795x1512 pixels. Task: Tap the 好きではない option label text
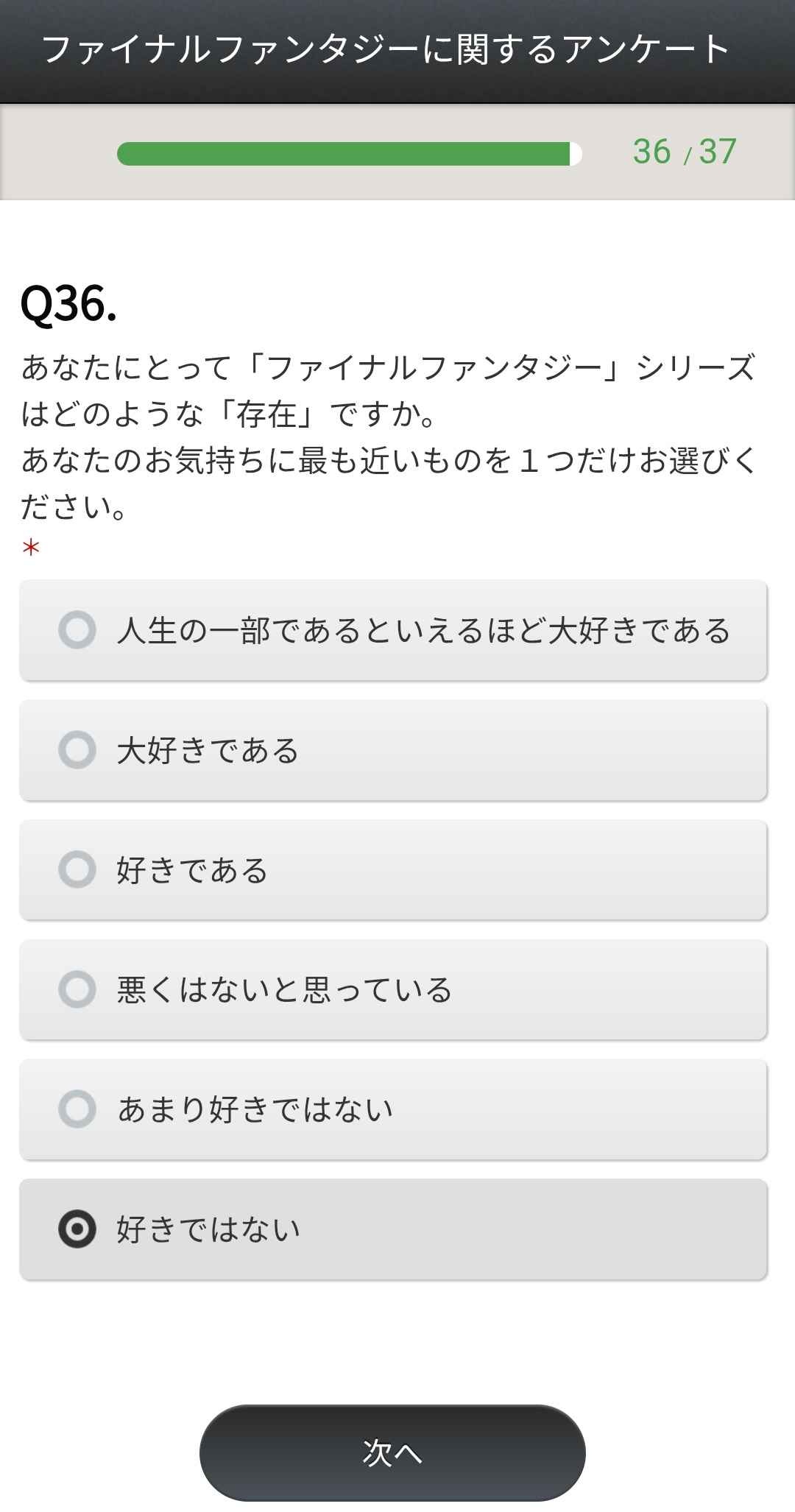coord(208,1229)
